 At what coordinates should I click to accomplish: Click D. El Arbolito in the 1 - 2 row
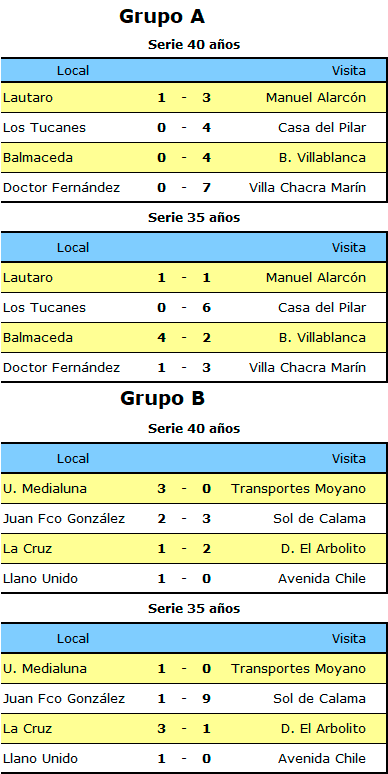[323, 549]
